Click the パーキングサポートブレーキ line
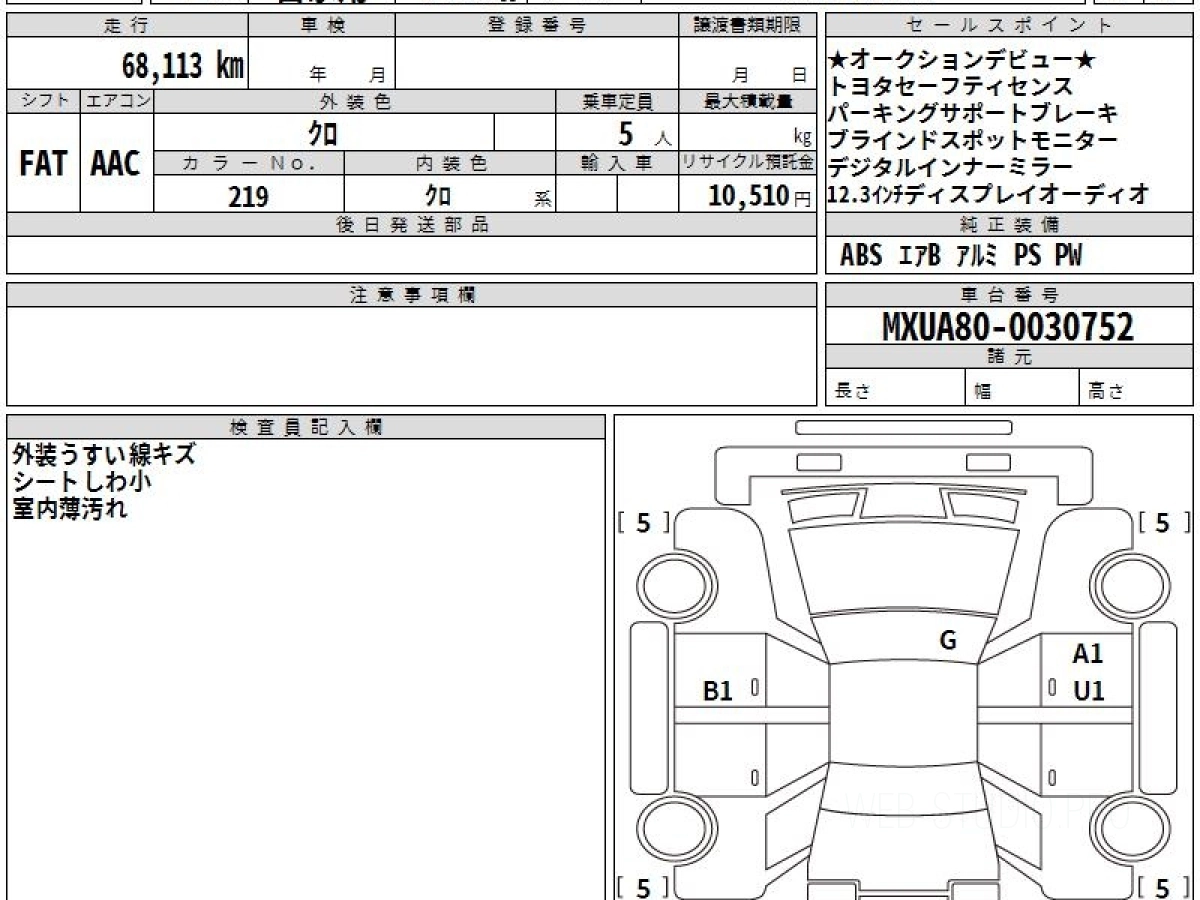 [974, 114]
